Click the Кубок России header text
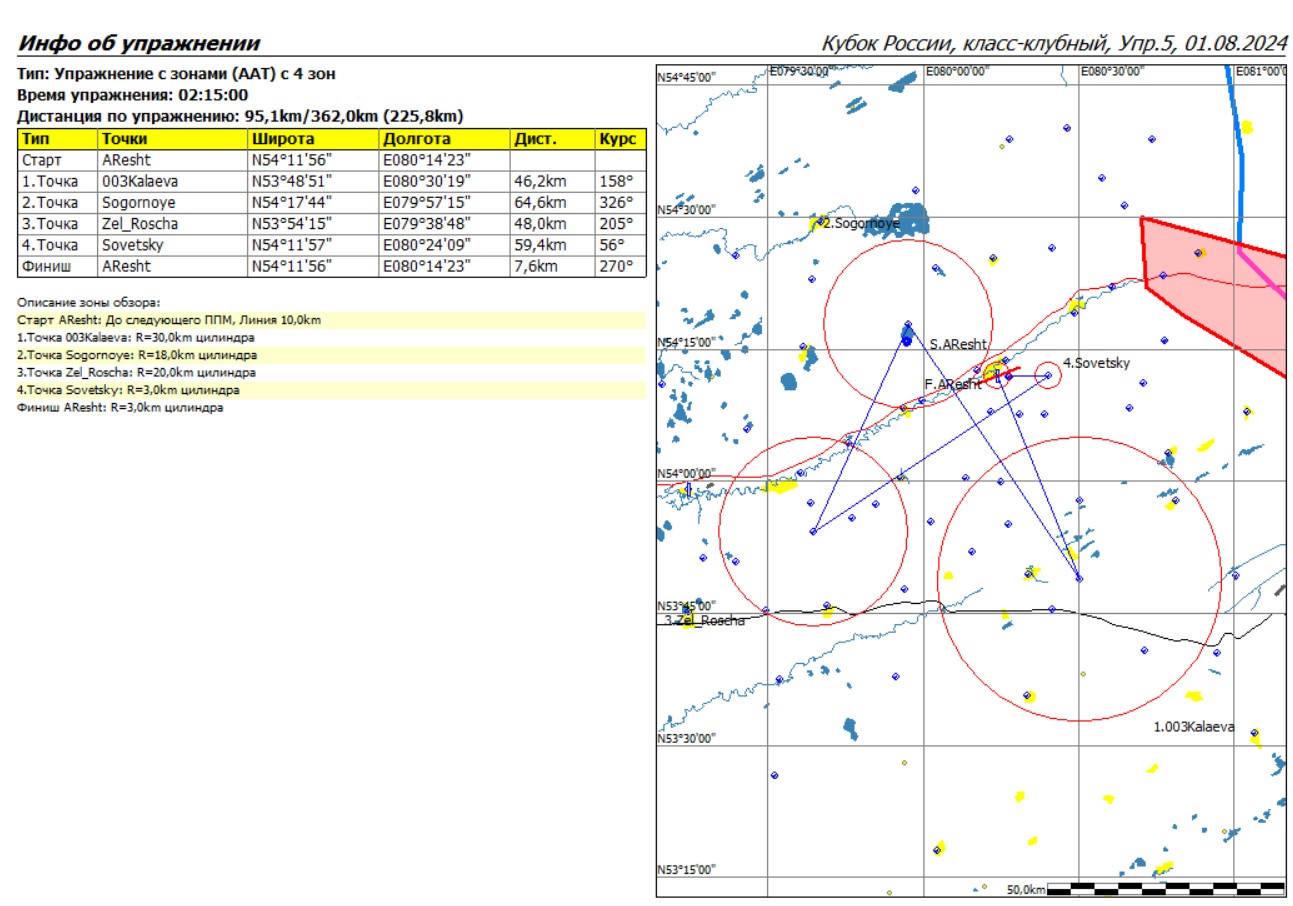Viewport: 1293px width, 906px height. click(x=1054, y=43)
